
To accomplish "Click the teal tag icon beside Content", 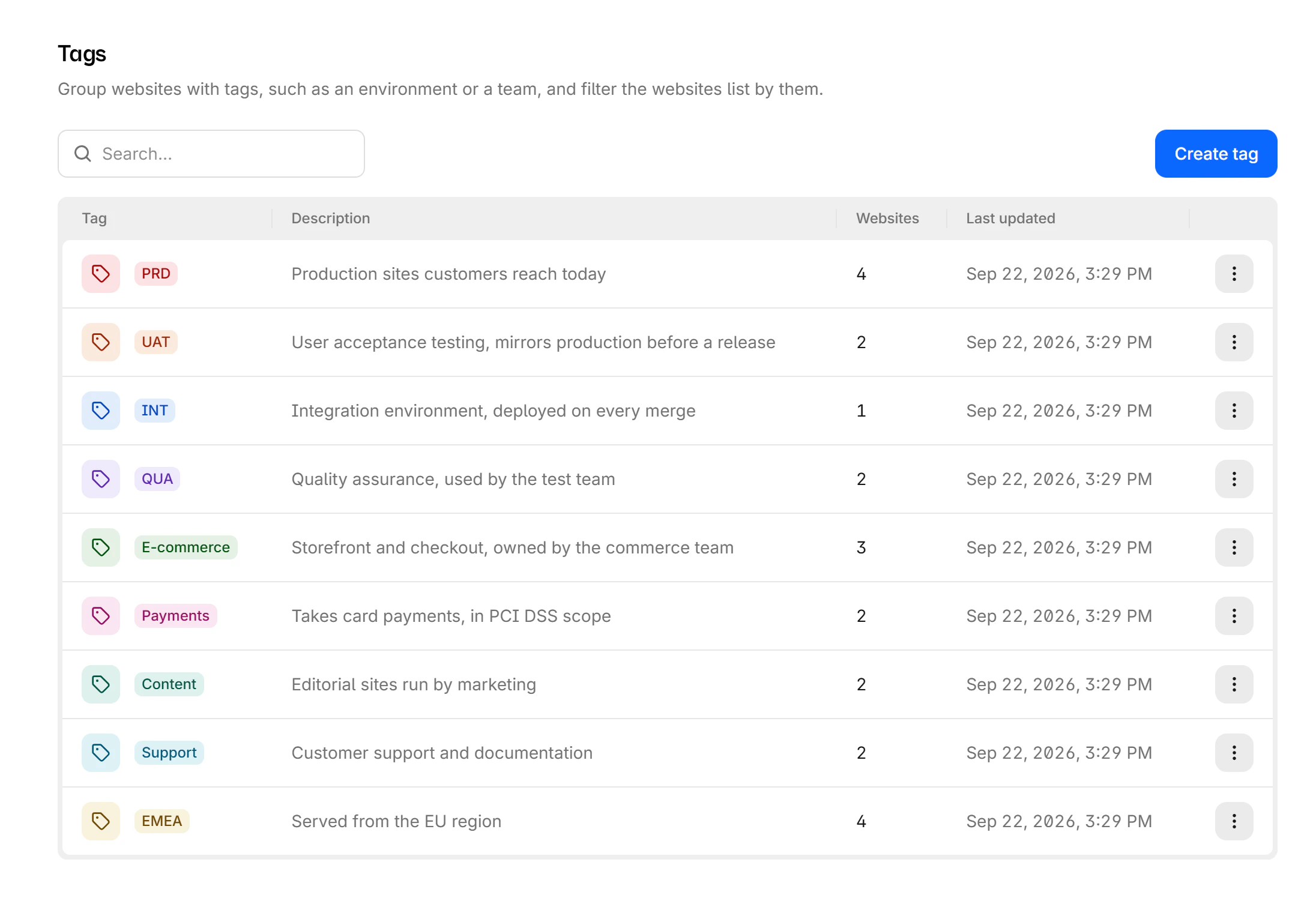I will coord(101,684).
